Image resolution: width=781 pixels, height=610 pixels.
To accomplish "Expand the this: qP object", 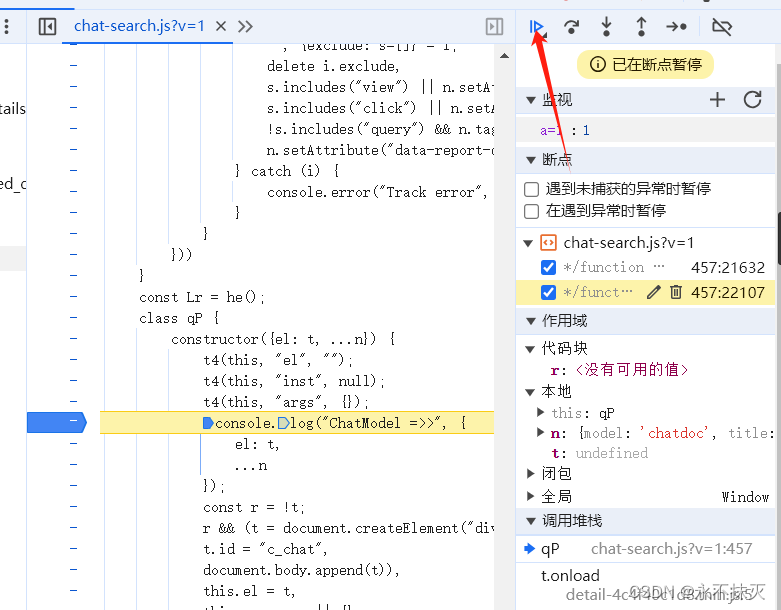I will click(540, 412).
